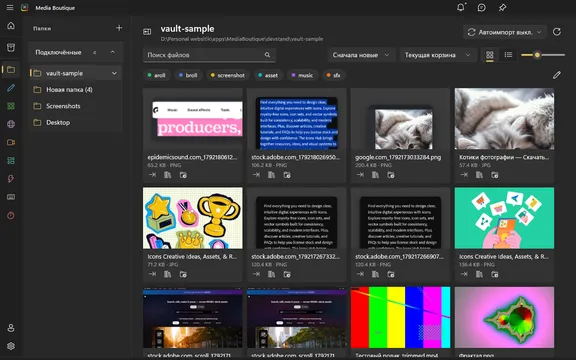The image size is (576, 360).
Task: Open the trophy and star stickers thumbnail
Action: tap(192, 218)
